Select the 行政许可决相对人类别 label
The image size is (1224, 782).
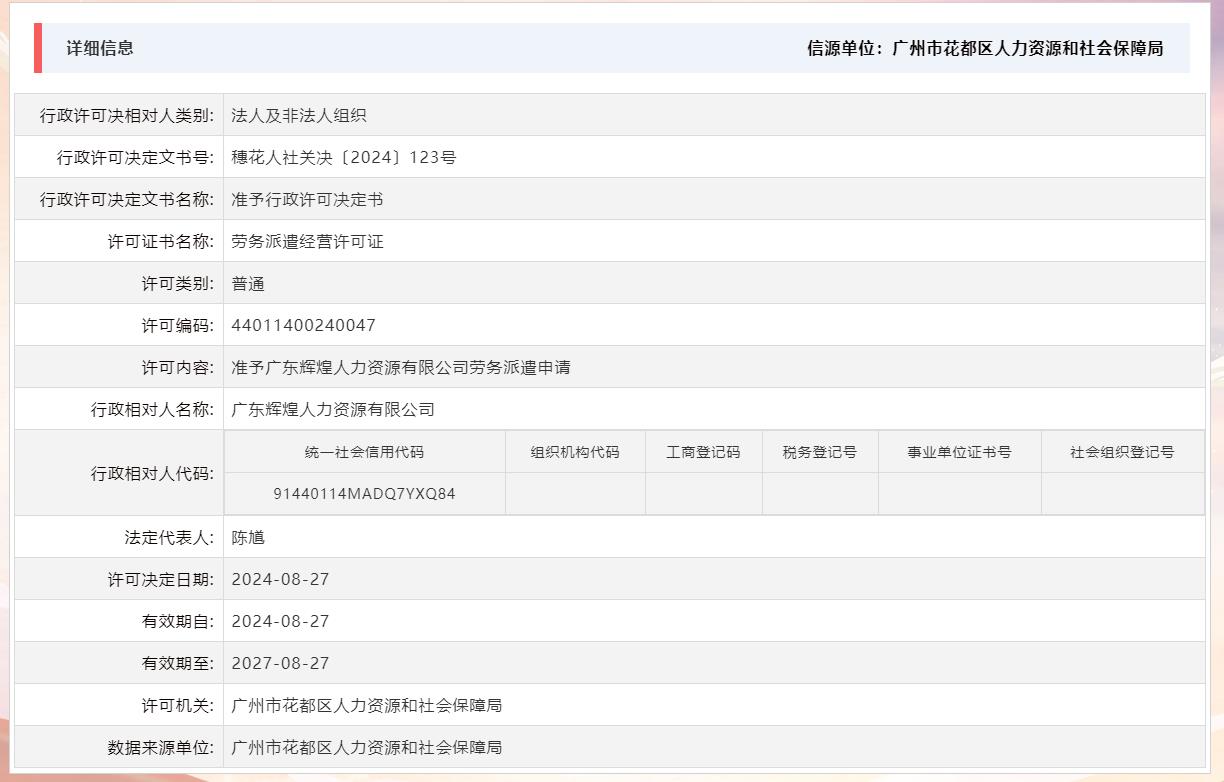click(x=127, y=115)
